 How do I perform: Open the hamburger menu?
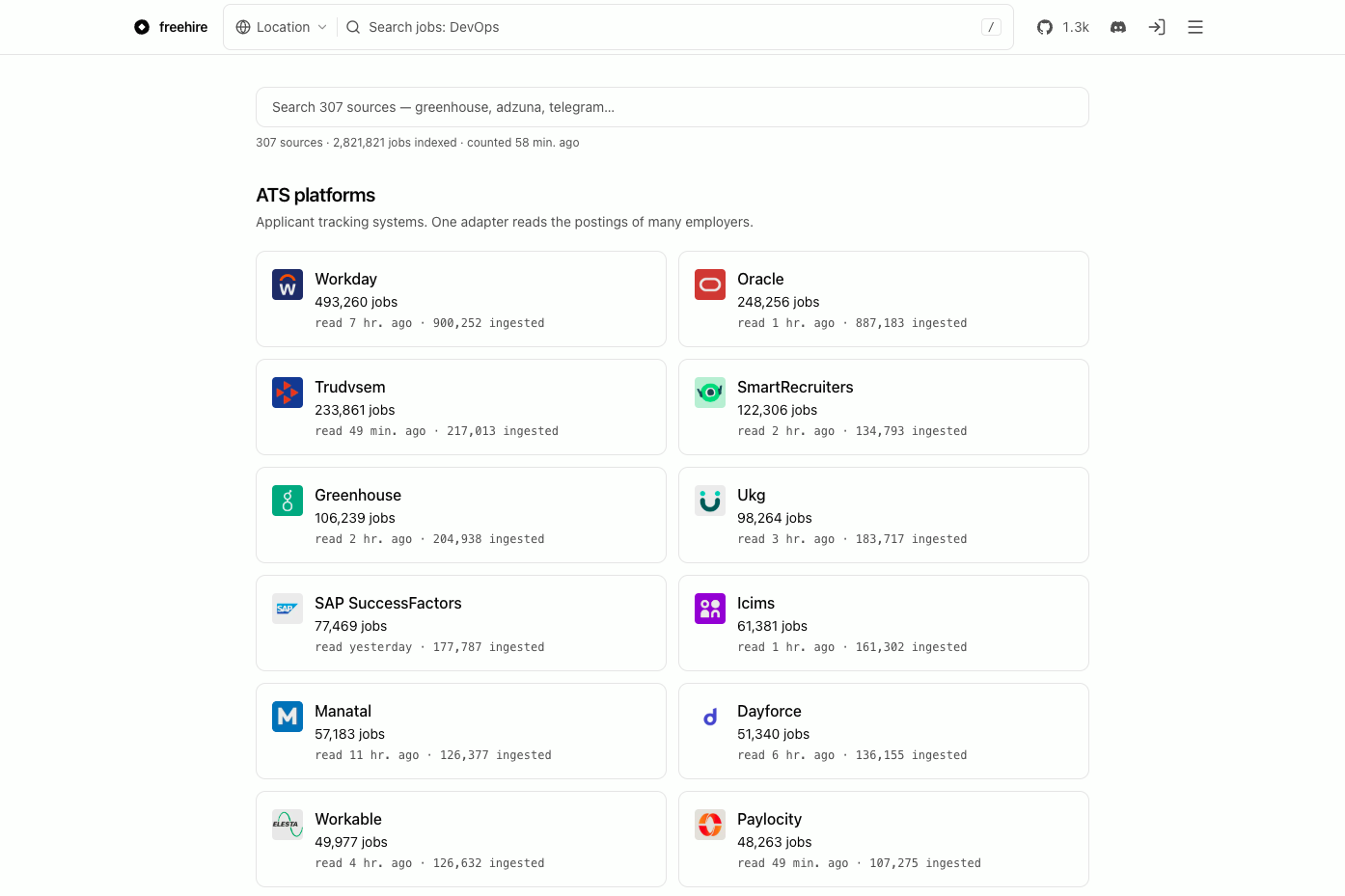[1195, 27]
